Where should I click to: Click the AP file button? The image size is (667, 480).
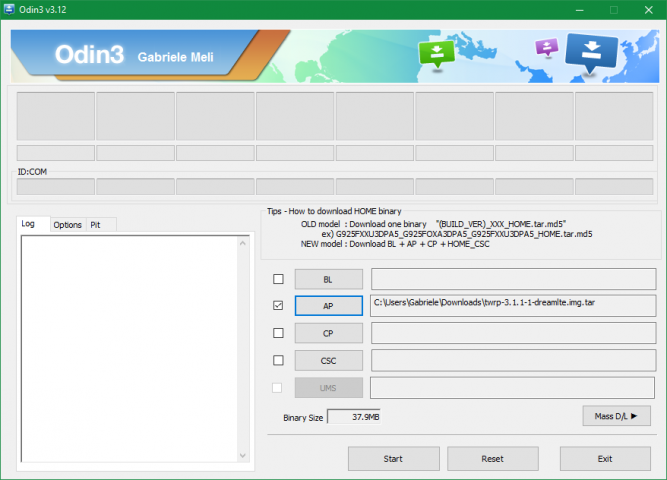(x=329, y=306)
